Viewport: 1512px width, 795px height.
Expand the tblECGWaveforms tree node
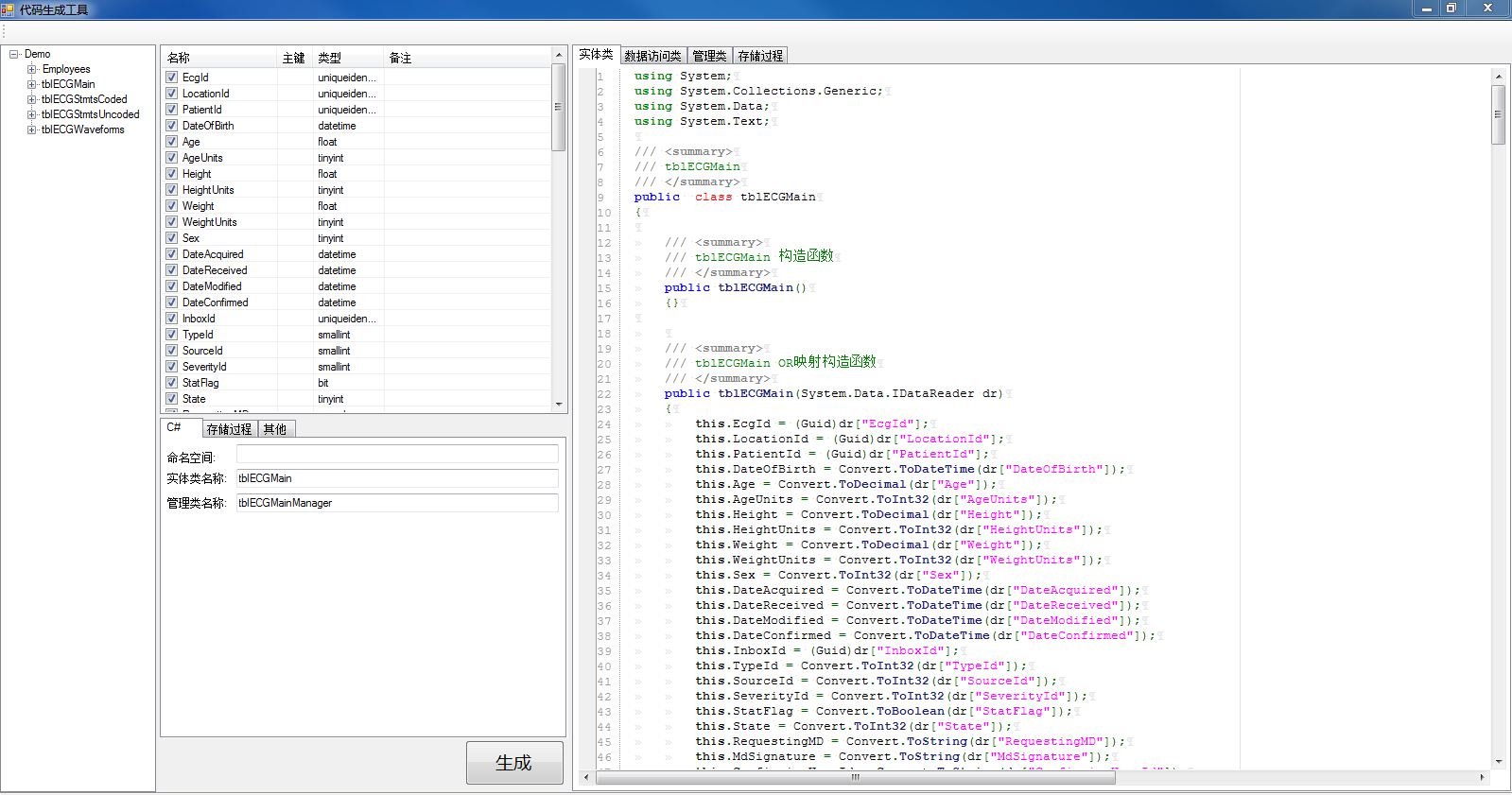31,130
